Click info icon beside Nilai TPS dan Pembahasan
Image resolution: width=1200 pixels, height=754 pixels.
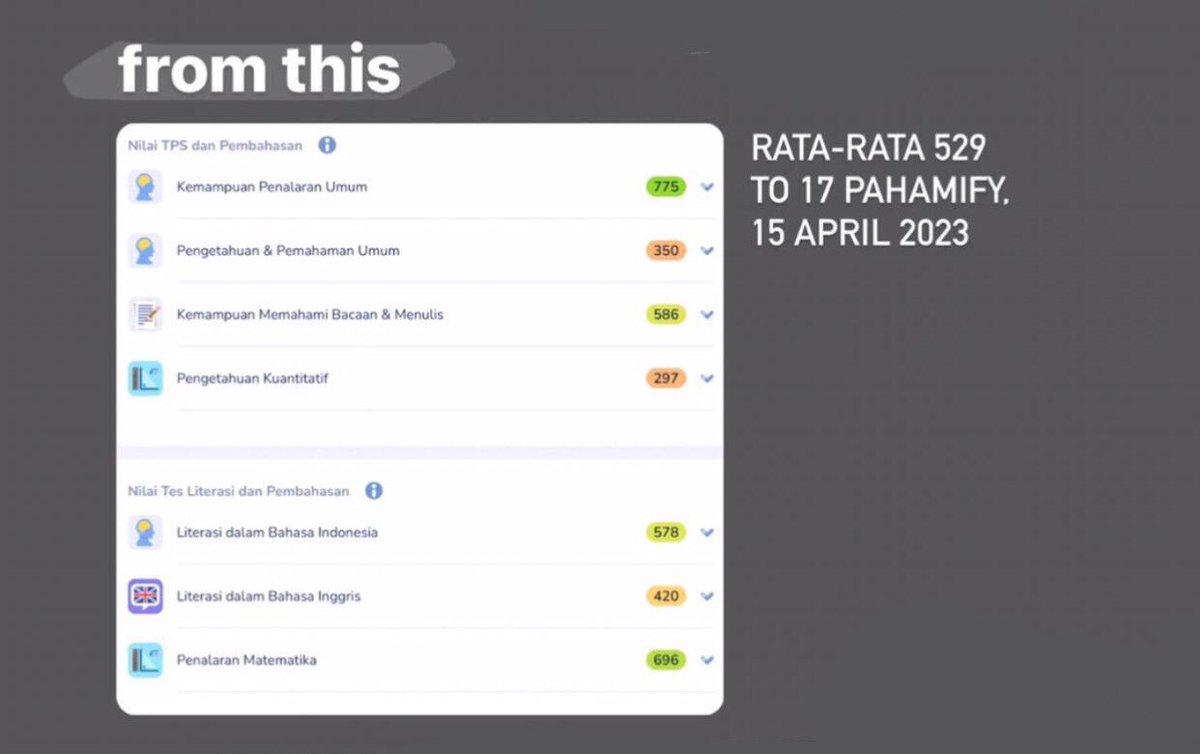pos(327,145)
